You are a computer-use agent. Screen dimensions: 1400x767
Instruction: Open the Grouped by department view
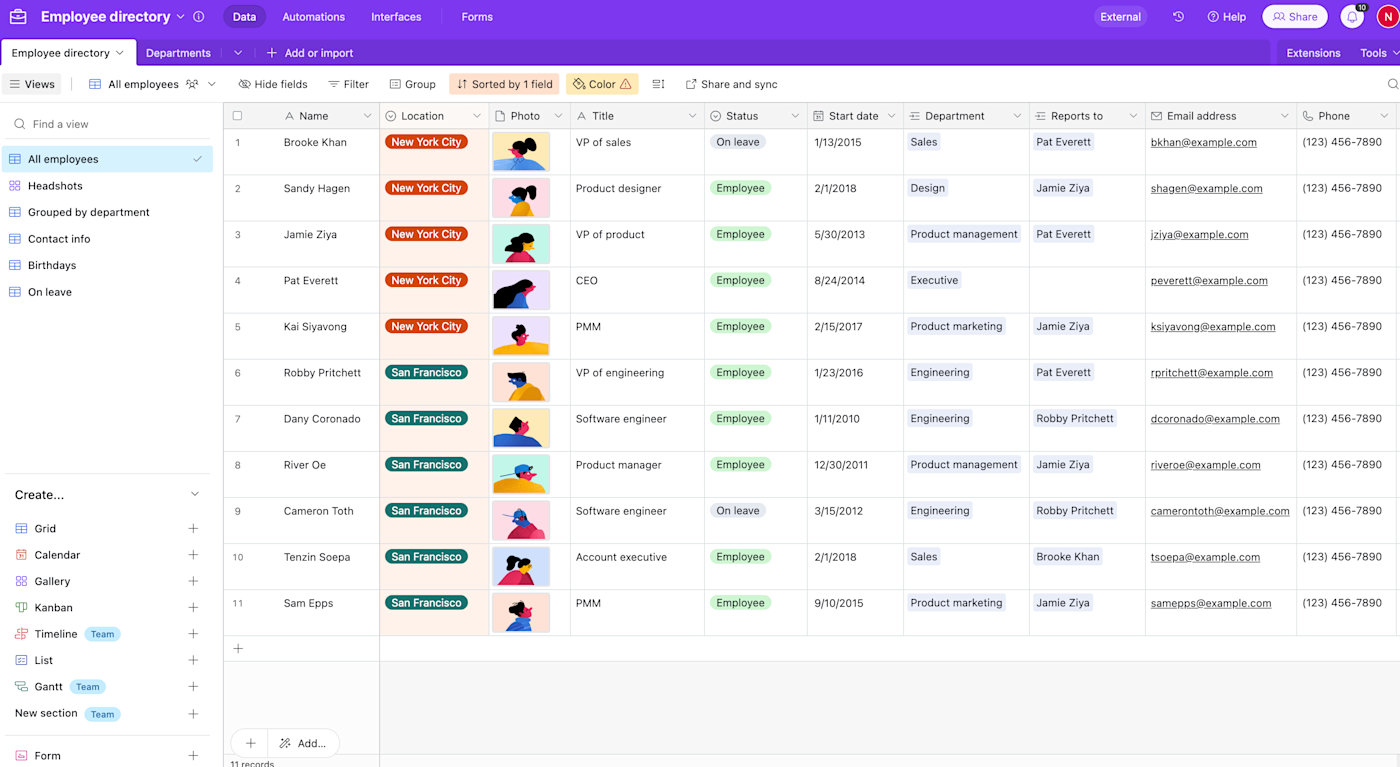click(108, 212)
